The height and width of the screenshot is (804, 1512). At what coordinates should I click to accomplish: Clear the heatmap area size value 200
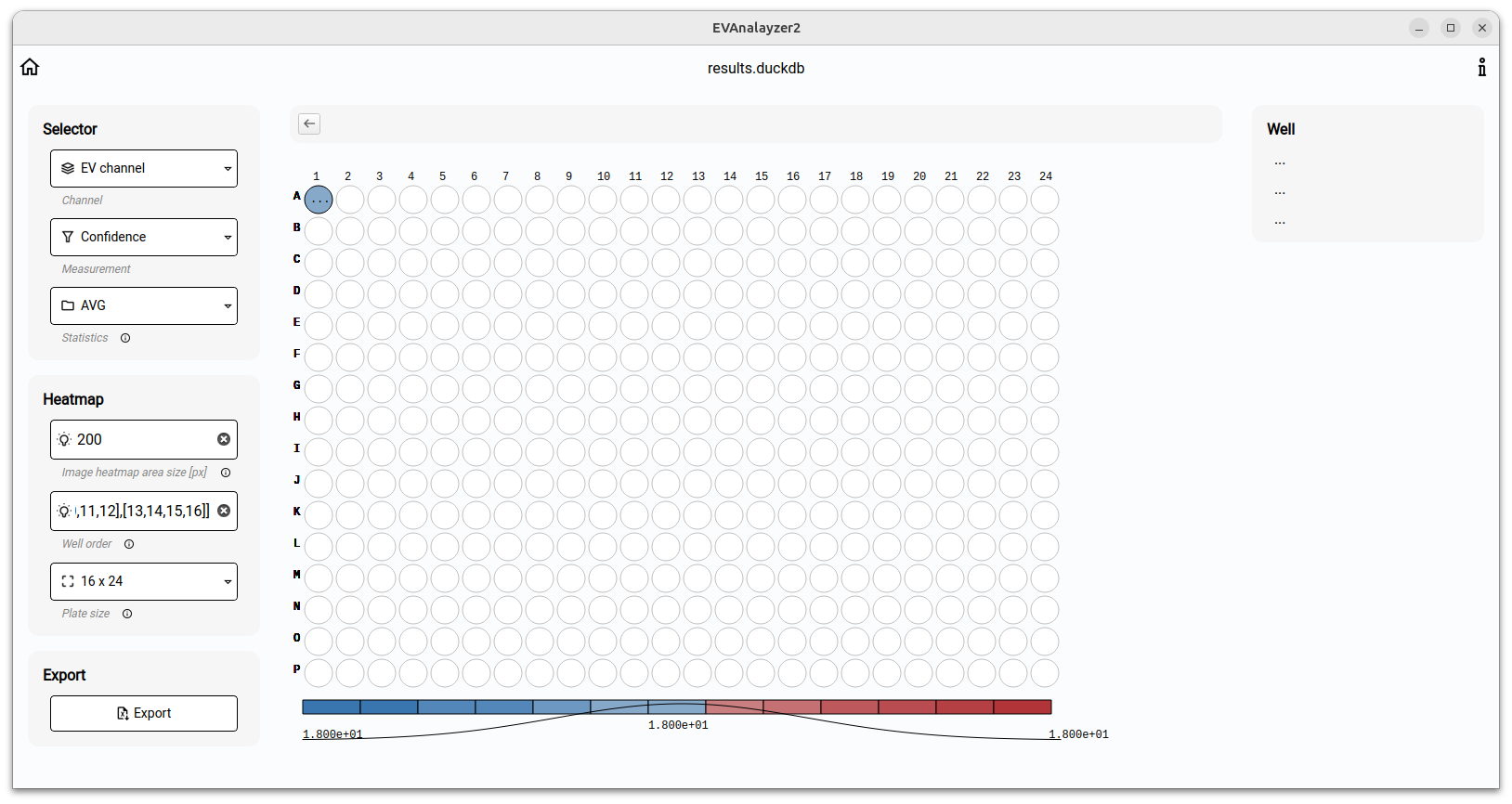coord(224,439)
